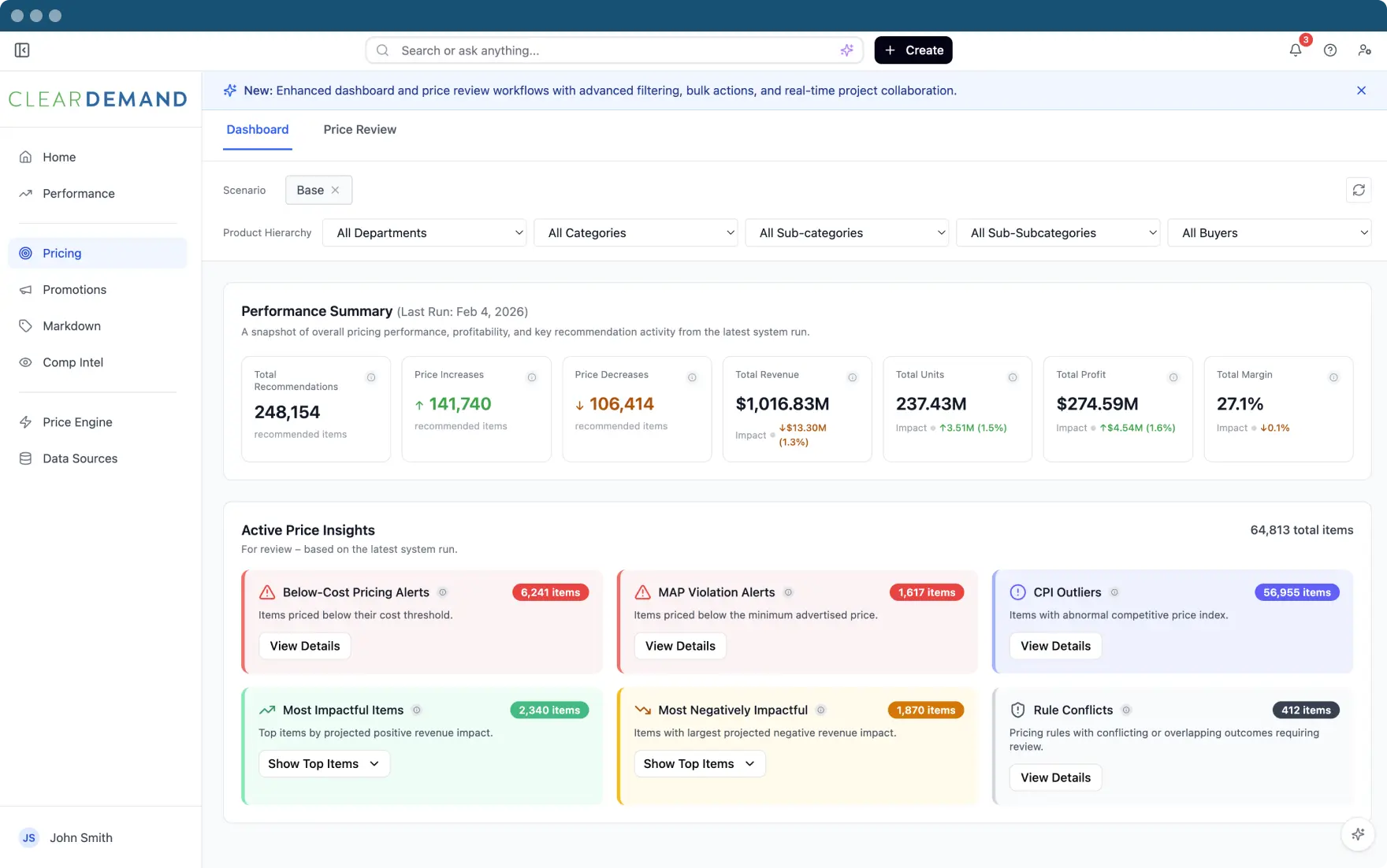The image size is (1387, 868).
Task: Open the floating AI assistant sparkle button
Action: click(1358, 834)
